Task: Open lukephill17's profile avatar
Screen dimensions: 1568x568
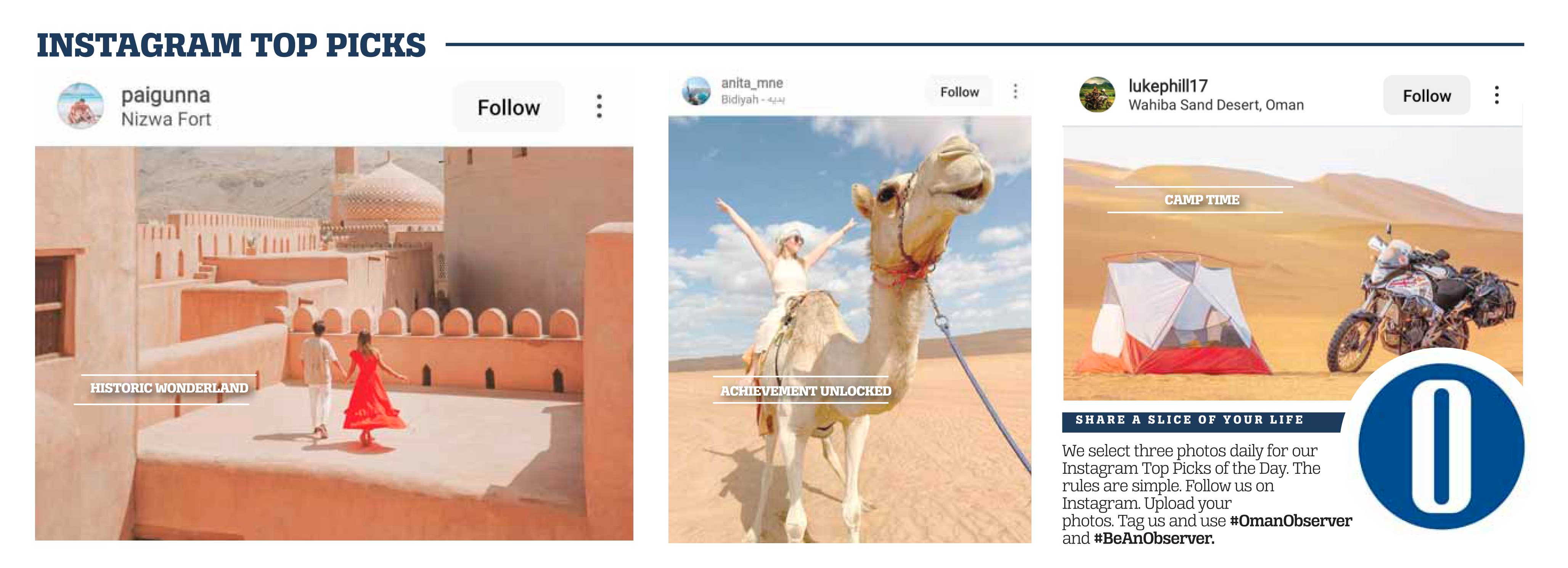Action: click(x=1097, y=94)
